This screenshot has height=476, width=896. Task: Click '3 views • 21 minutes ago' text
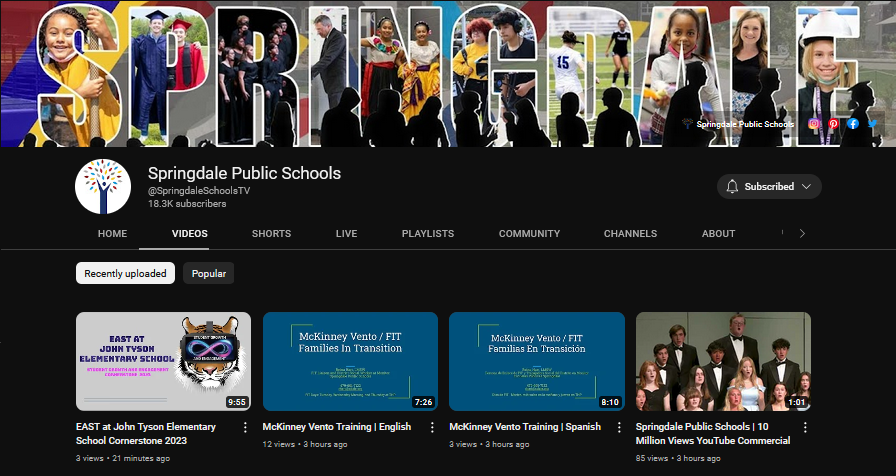(x=123, y=458)
